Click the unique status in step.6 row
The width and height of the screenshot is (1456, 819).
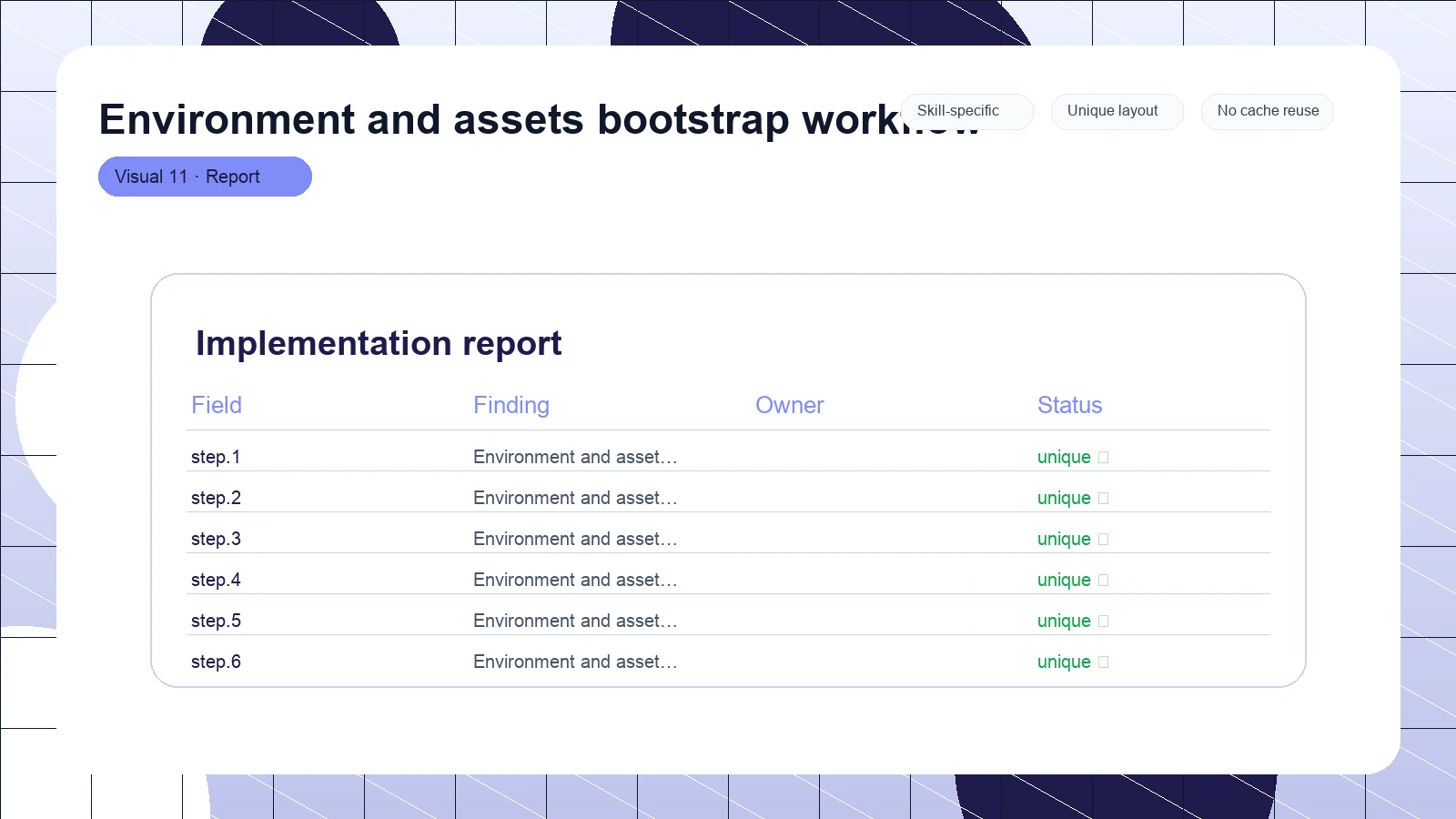tap(1064, 662)
